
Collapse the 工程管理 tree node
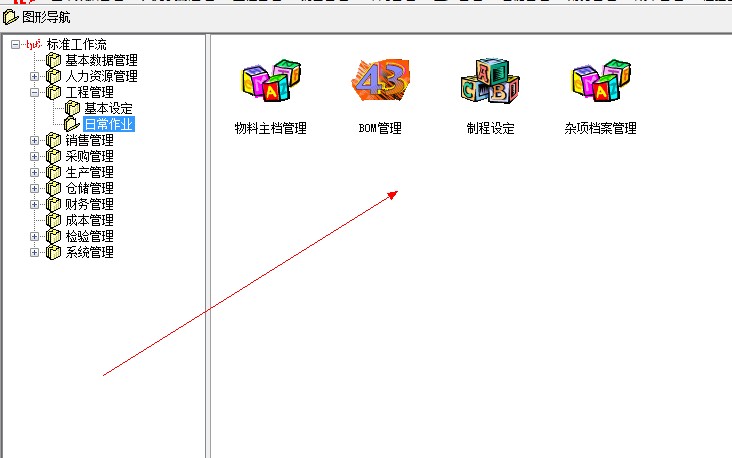click(x=34, y=92)
